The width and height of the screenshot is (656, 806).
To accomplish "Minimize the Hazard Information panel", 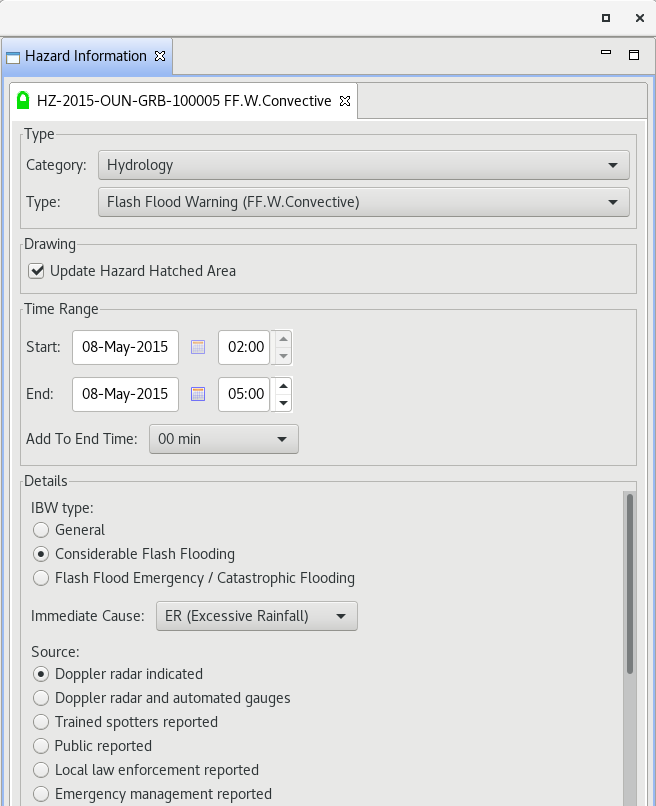I will 606,52.
